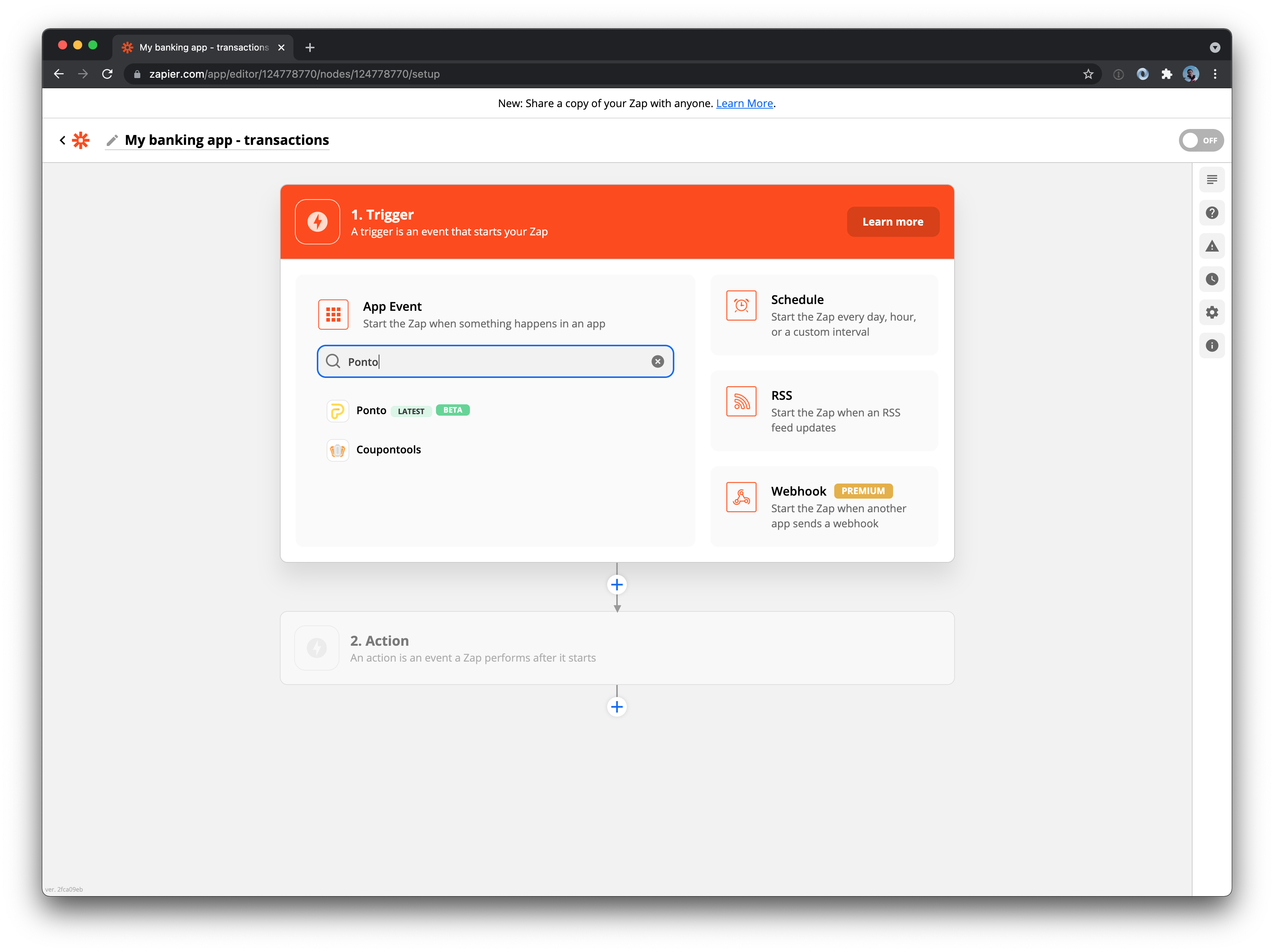Click the pencil icon to rename the Zap
This screenshot has width=1274, height=952.
(113, 140)
